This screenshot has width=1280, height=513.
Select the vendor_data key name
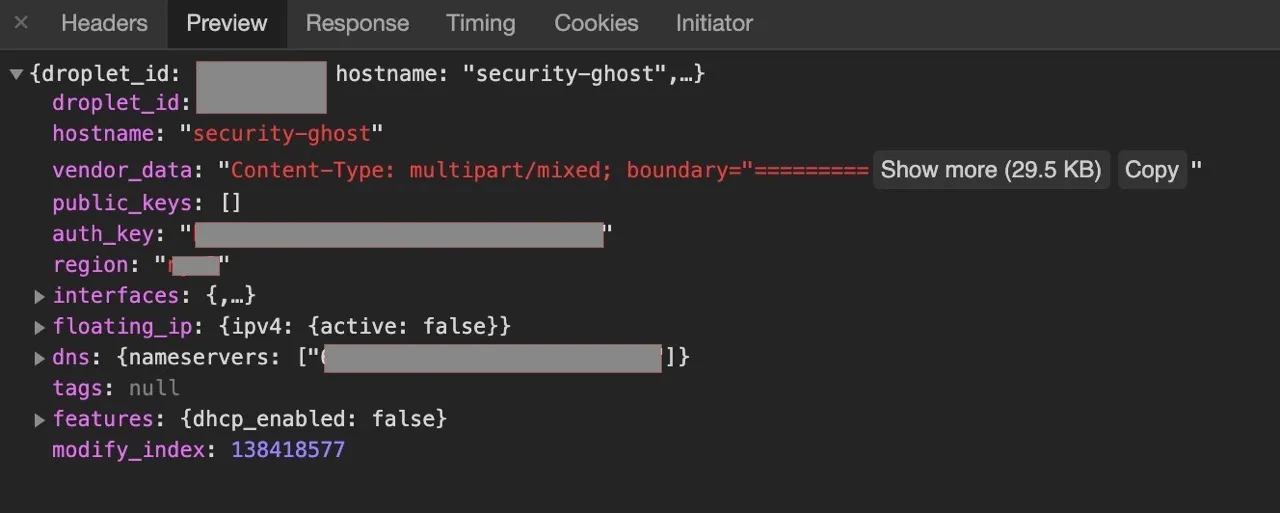pos(121,171)
